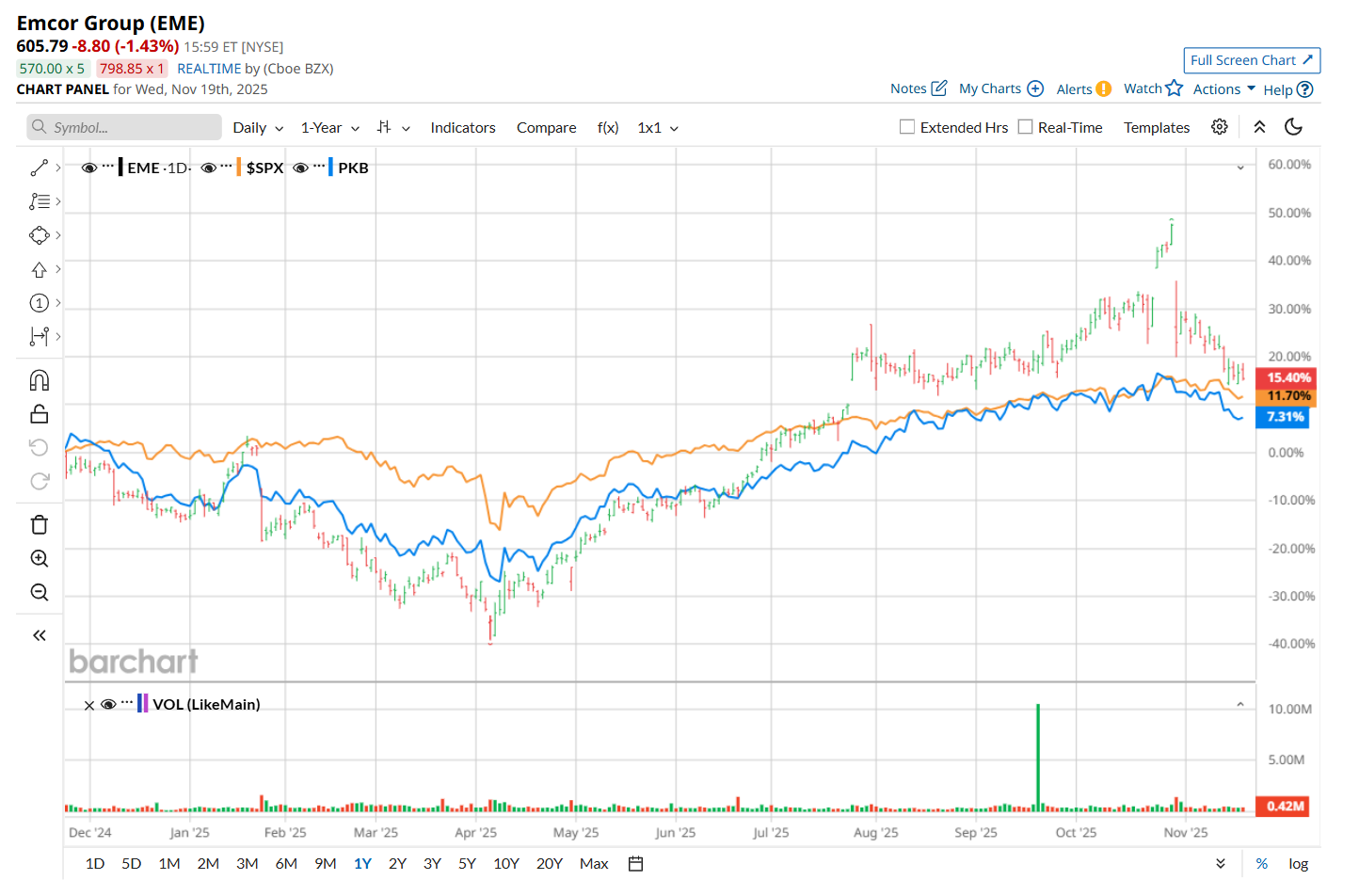Click the lock drawings icon
Viewport: 1359px width, 896px height.
point(40,414)
